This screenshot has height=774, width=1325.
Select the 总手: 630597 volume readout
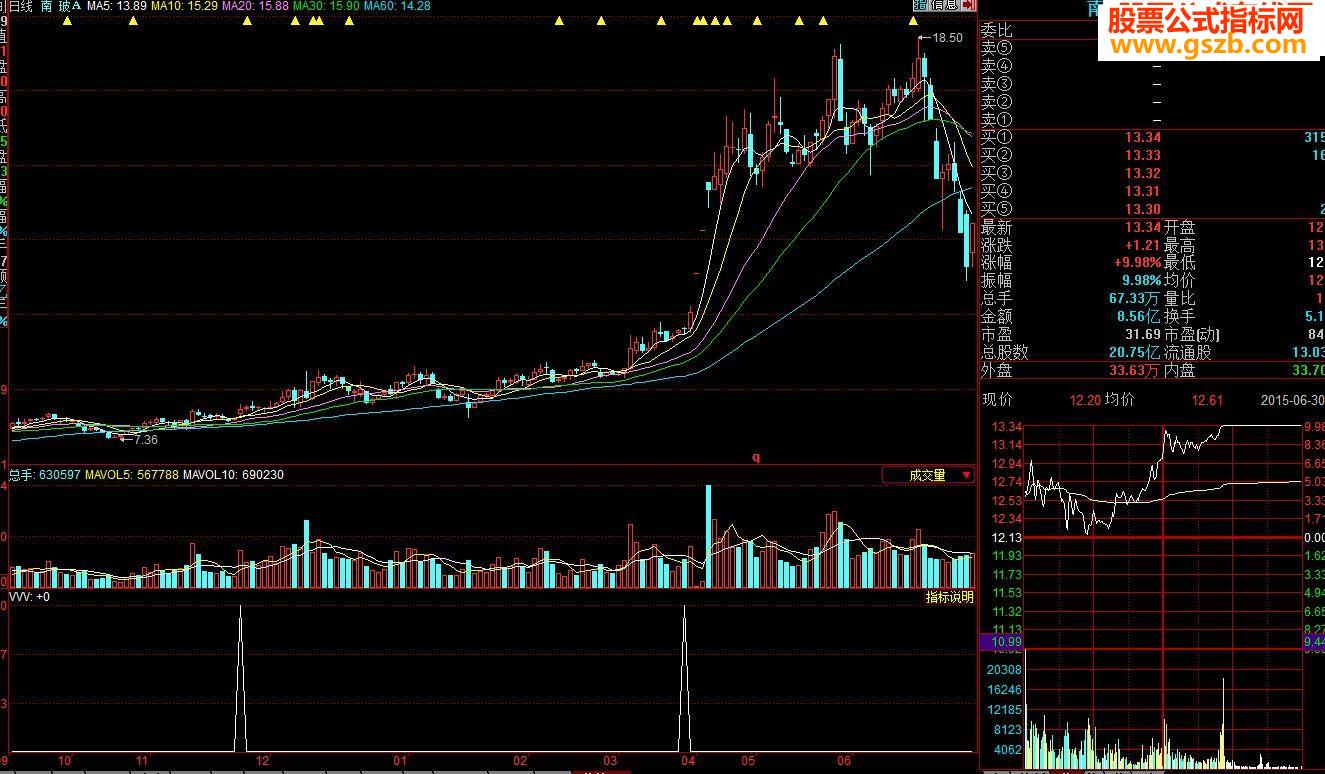pos(45,475)
